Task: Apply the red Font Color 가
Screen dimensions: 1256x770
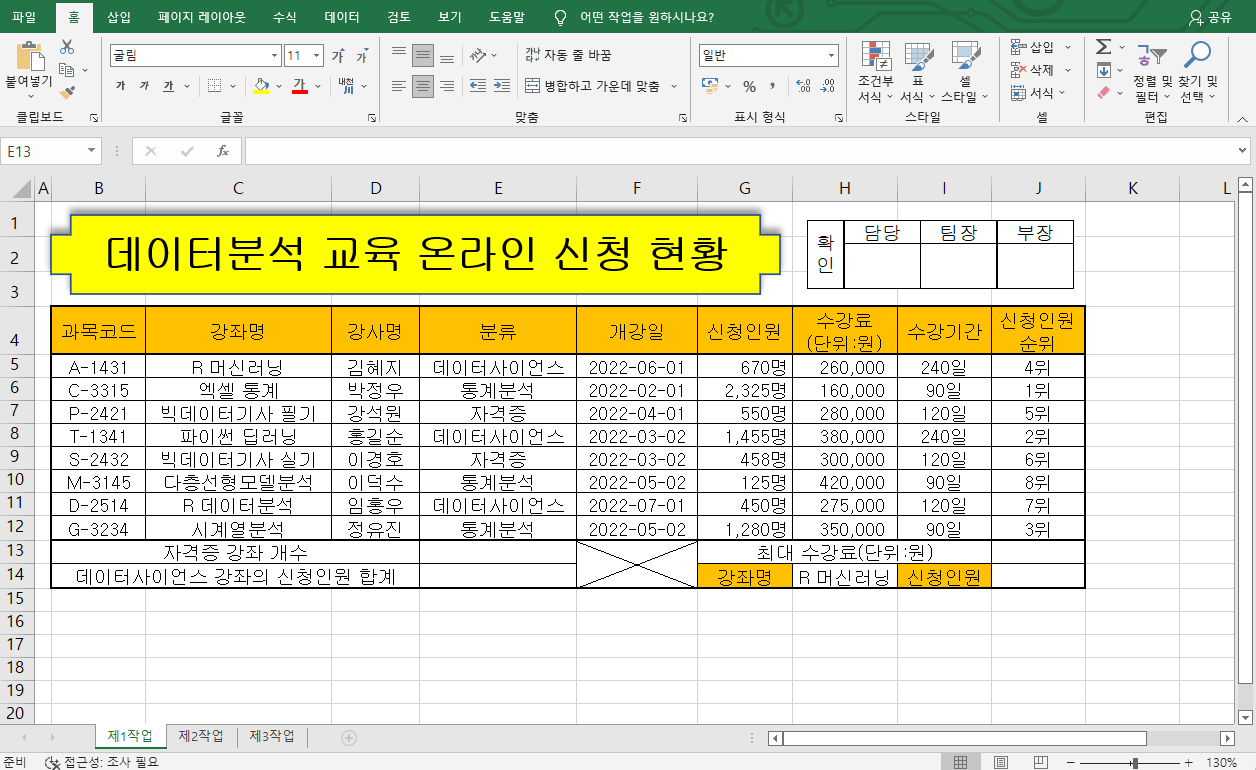Action: pyautogui.click(x=298, y=86)
